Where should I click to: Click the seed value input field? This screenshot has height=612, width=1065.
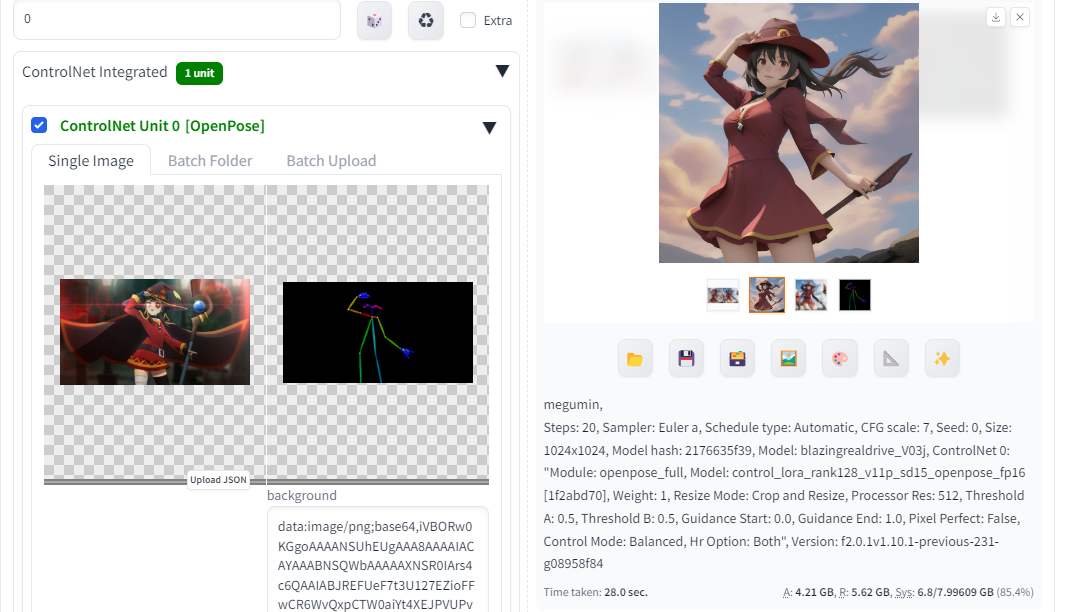pos(177,19)
